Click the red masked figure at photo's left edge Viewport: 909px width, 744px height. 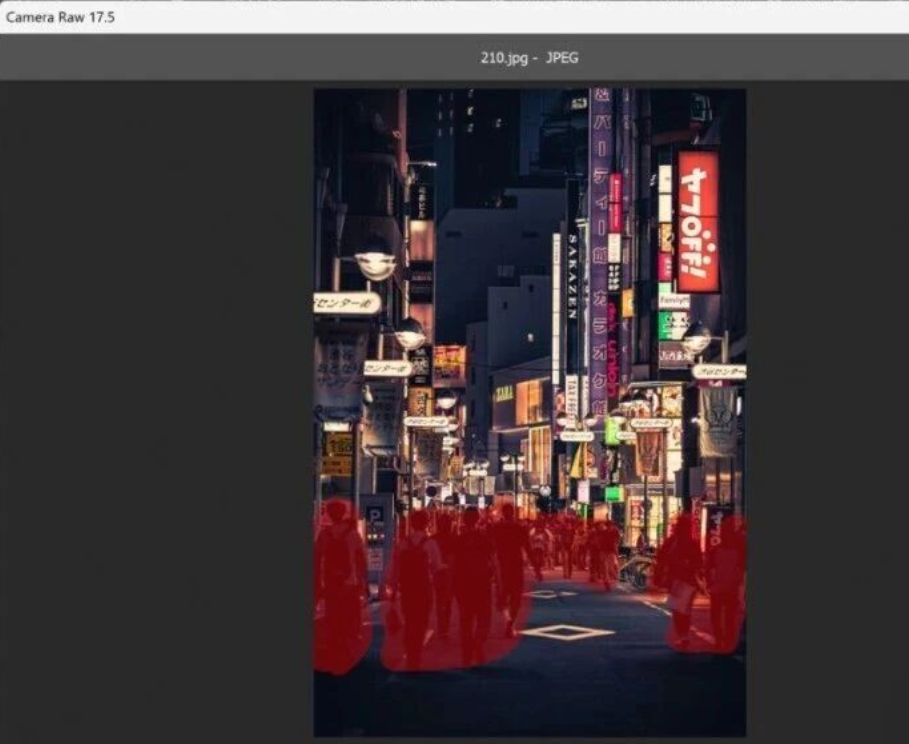[x=338, y=590]
